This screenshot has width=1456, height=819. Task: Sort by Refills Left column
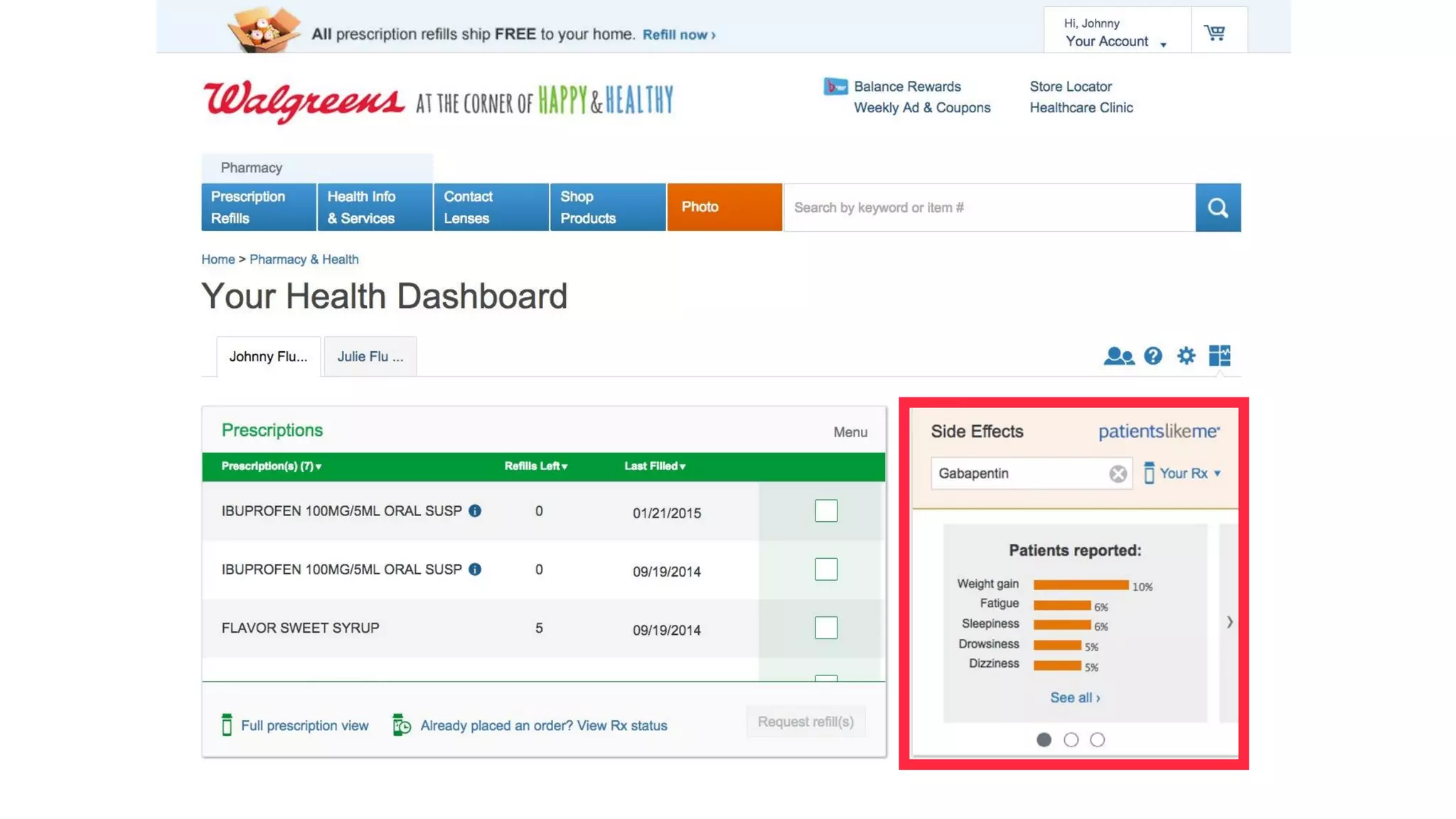click(x=536, y=466)
